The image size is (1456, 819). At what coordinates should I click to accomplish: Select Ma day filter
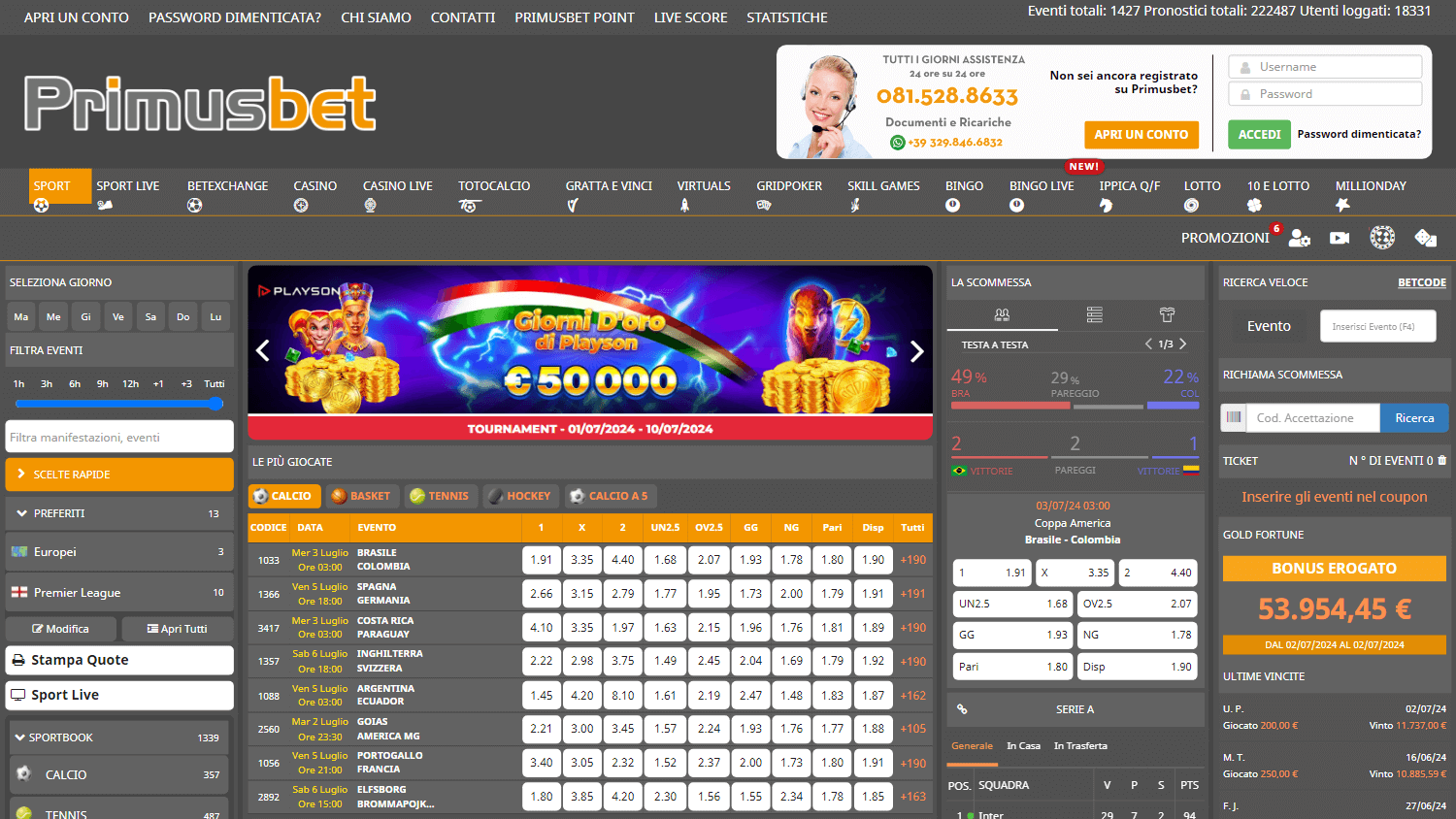21,316
